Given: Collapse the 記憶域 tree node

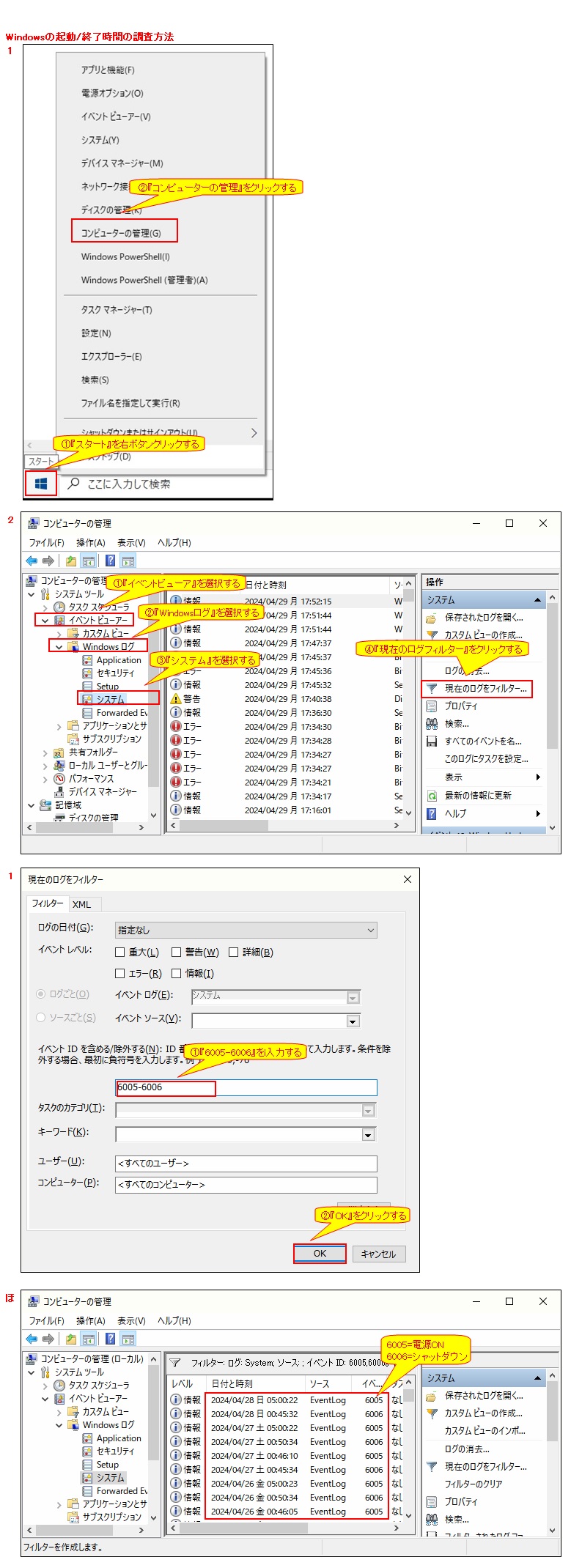Looking at the screenshot, I should click(32, 805).
